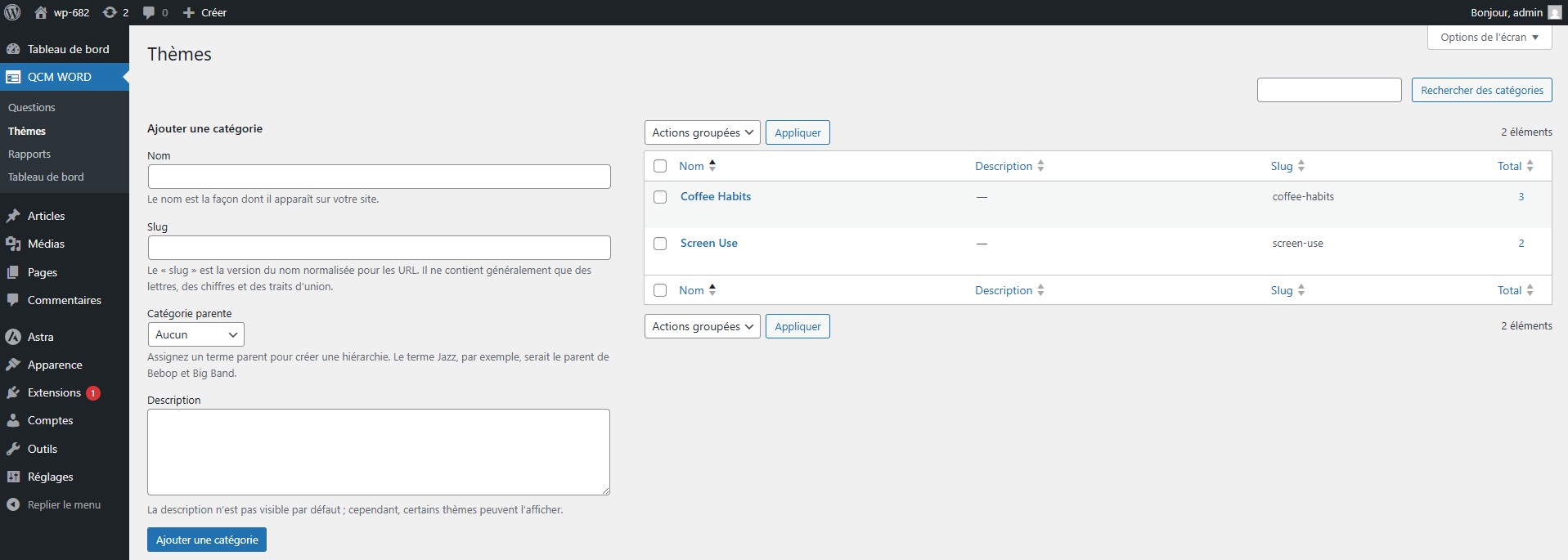This screenshot has height=560, width=1568.
Task: Click the WordPress logo icon
Action: (12, 12)
